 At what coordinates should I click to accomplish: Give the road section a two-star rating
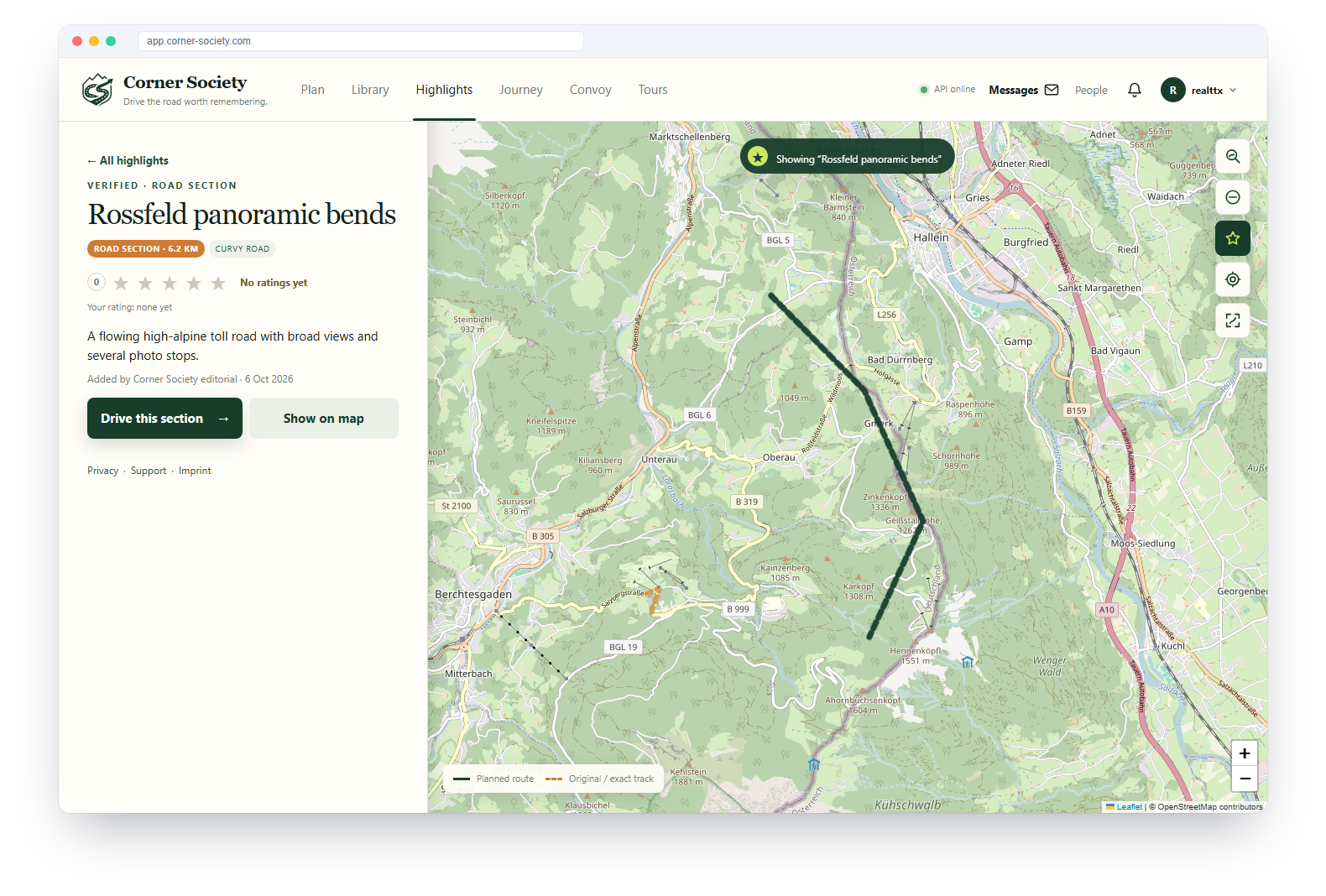click(145, 283)
